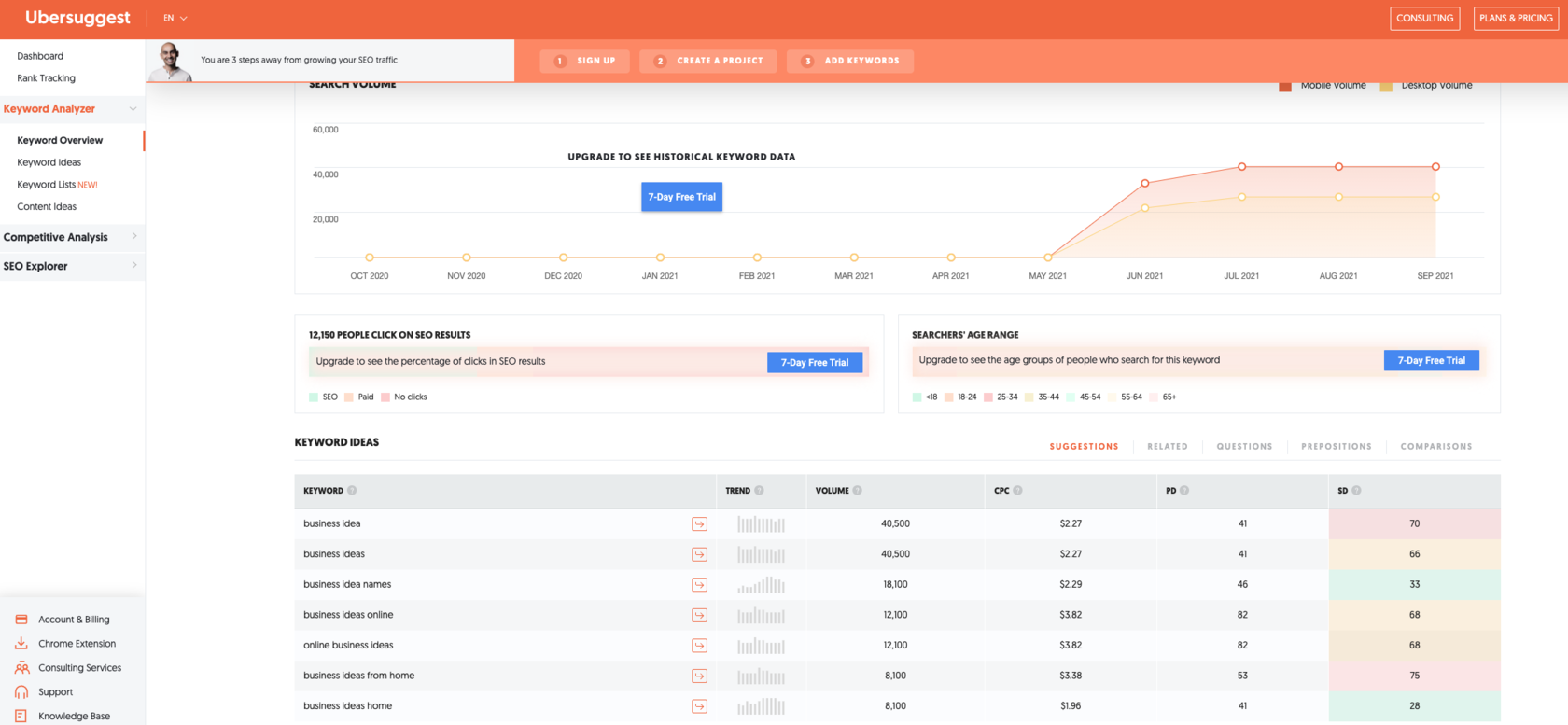Open Knowledge Base link
This screenshot has width=1568, height=725.
click(74, 717)
